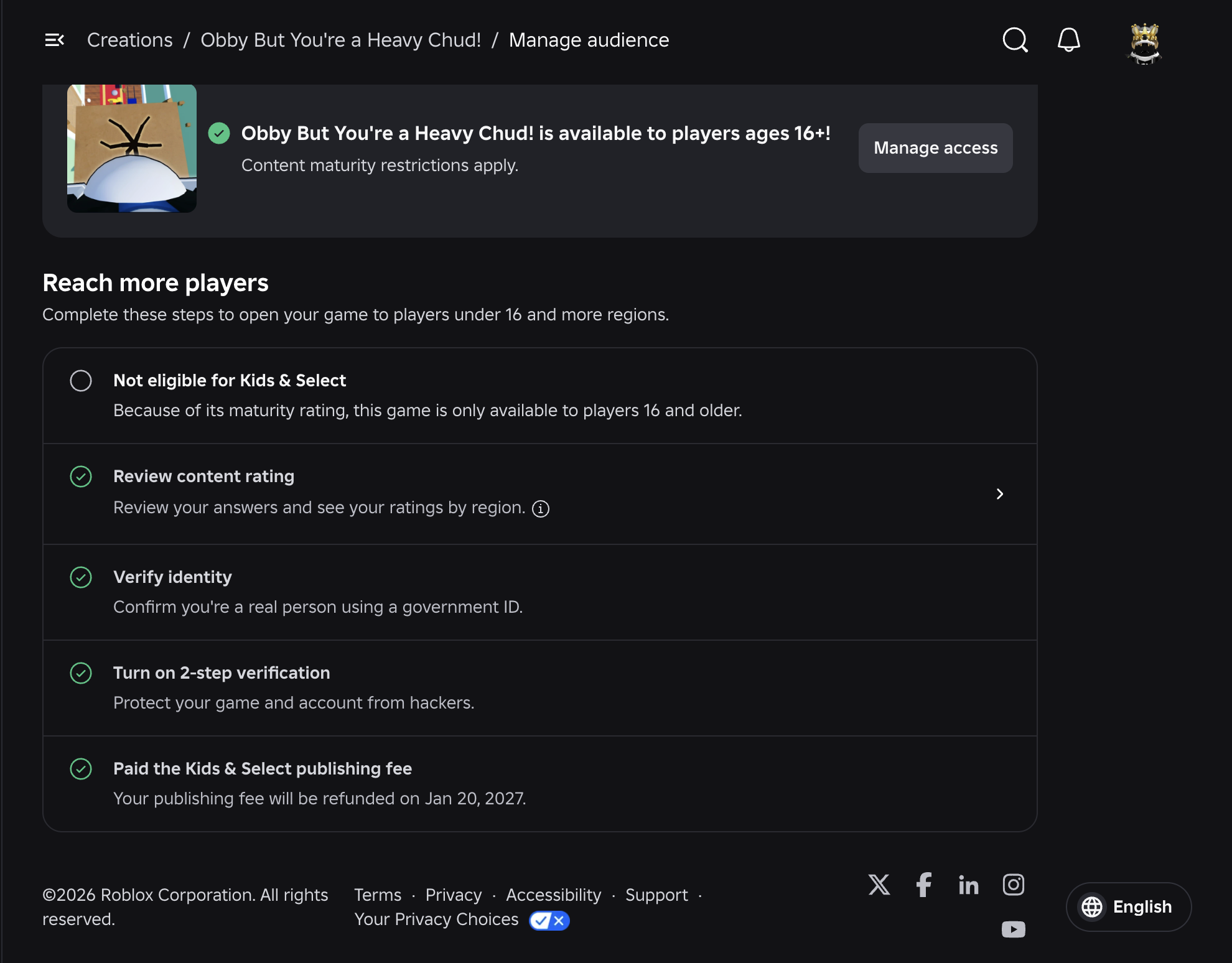Click the Verify identity check circle
This screenshot has width=1232, height=963.
[81, 577]
